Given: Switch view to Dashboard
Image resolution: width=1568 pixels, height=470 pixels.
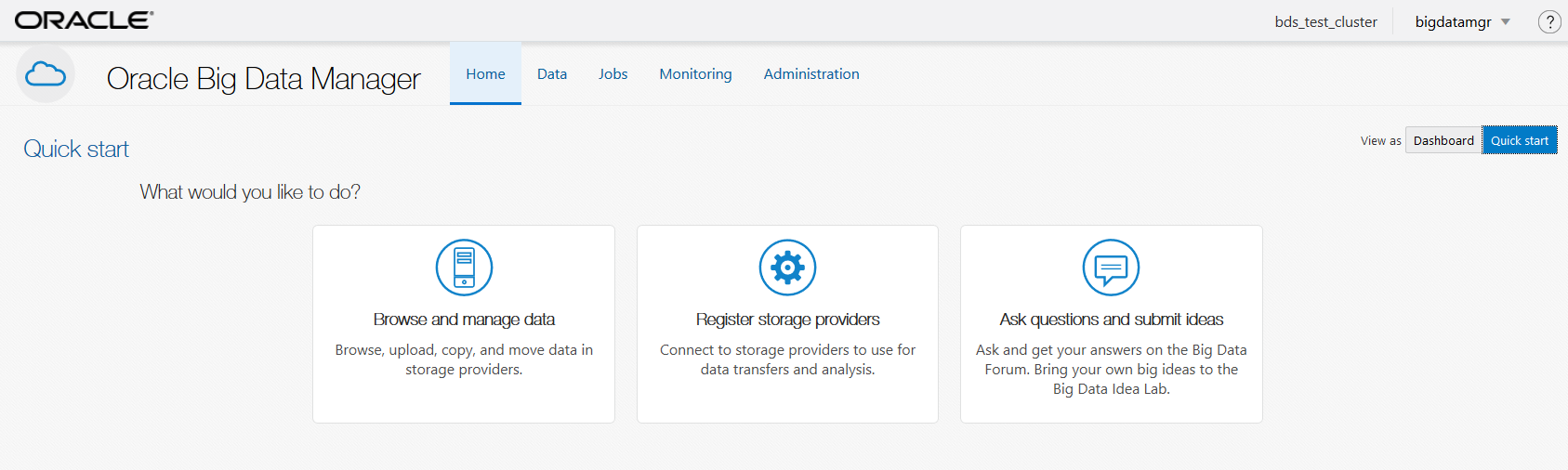Looking at the screenshot, I should (1443, 140).
